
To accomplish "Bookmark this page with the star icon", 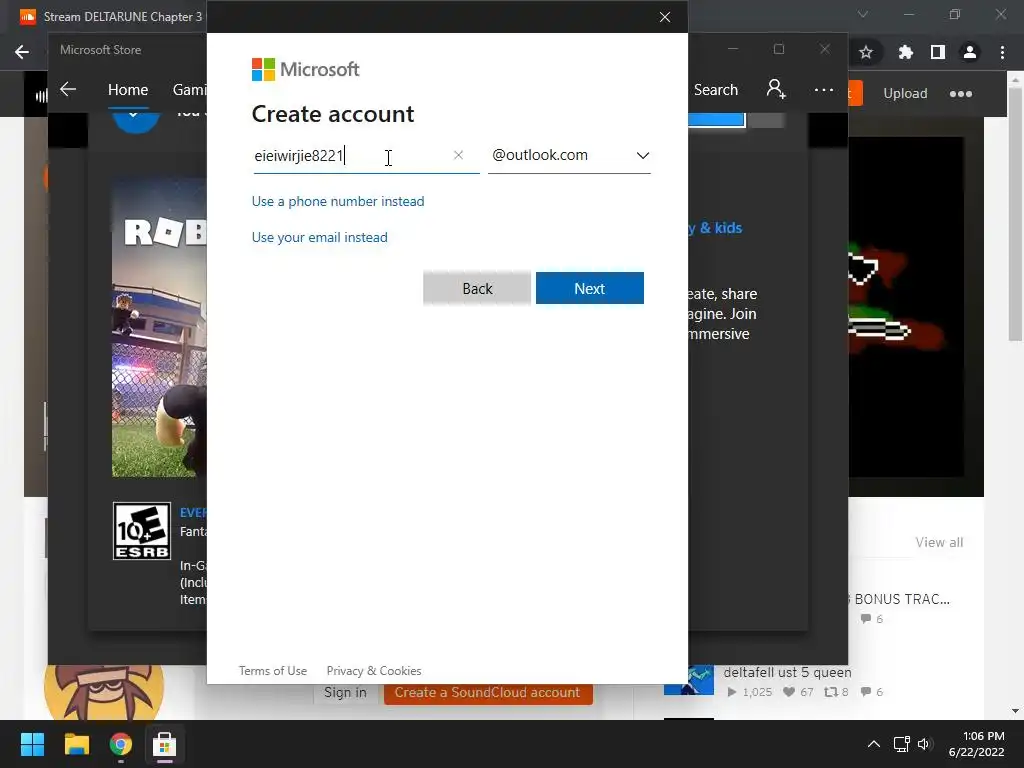I will pyautogui.click(x=866, y=52).
